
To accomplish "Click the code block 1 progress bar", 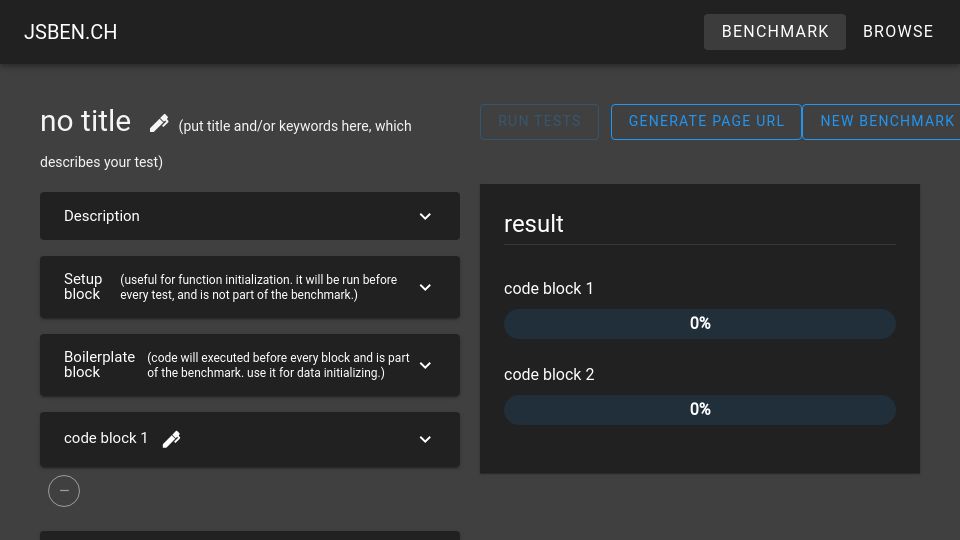I will click(x=700, y=324).
